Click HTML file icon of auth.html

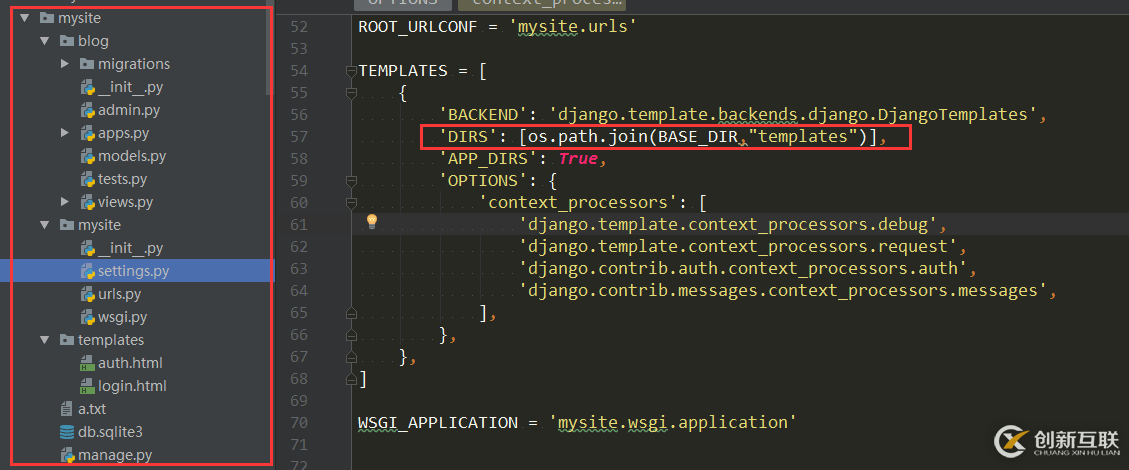click(x=87, y=363)
